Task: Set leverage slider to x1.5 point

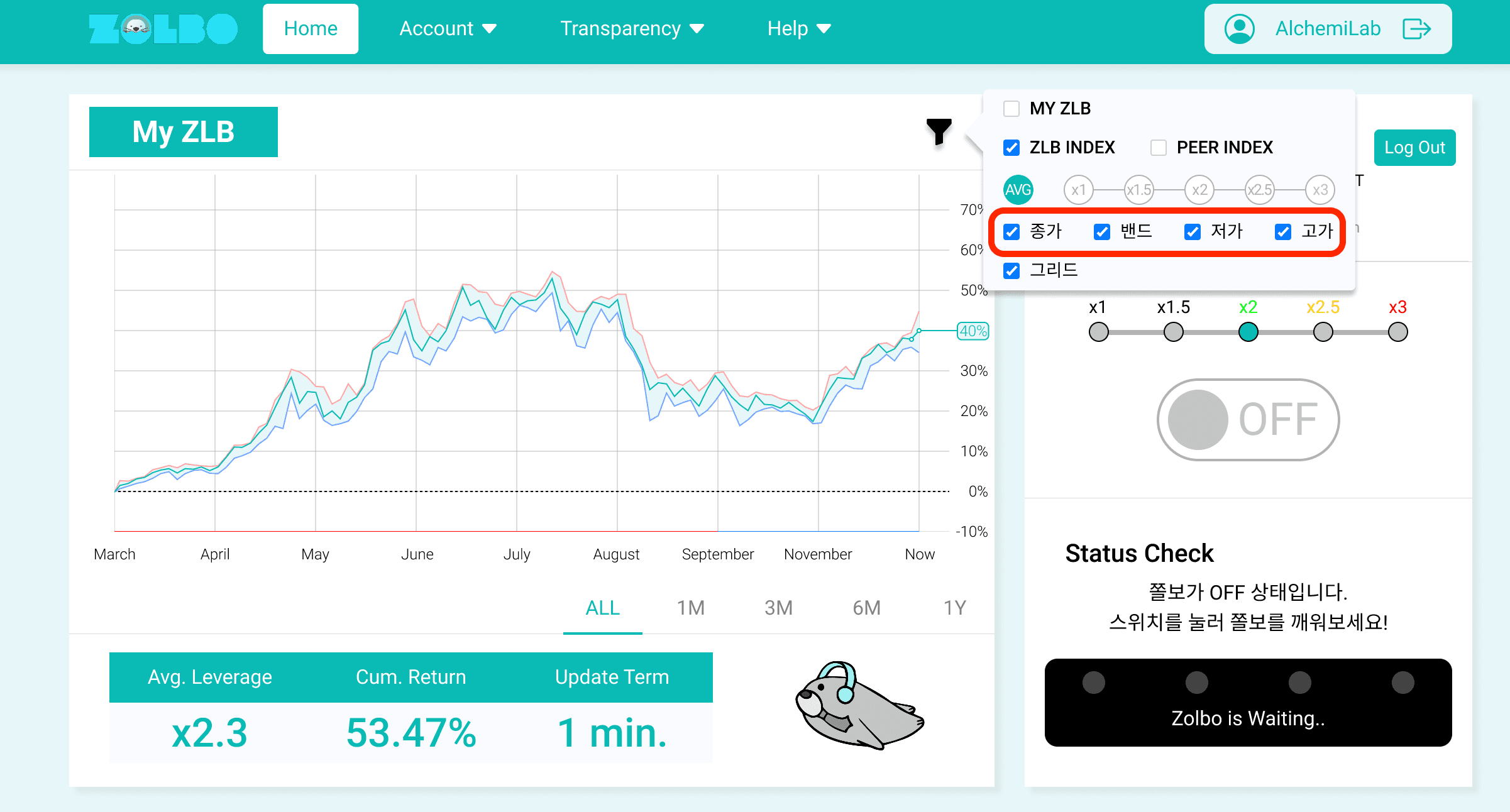Action: [1173, 332]
